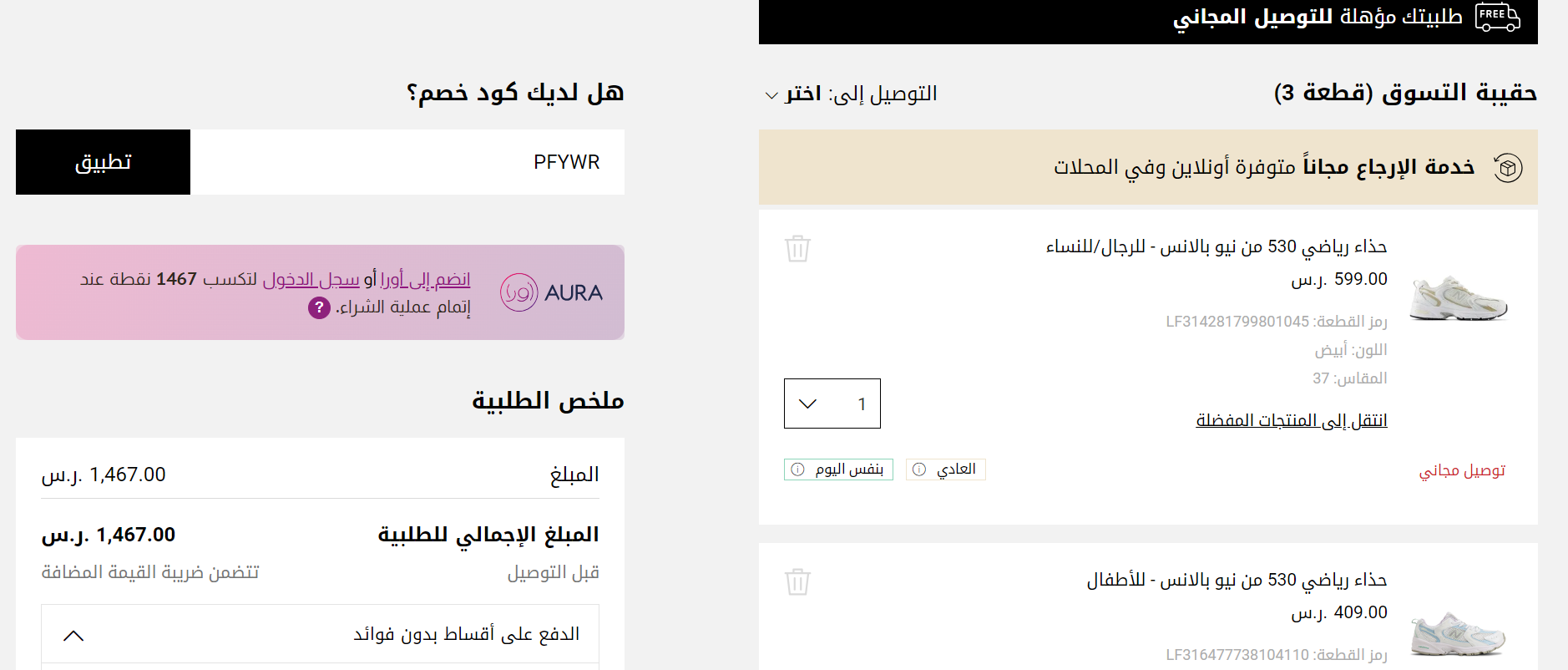Apply the discount code with تطبيق button
This screenshot has height=670, width=1568.
tap(103, 162)
